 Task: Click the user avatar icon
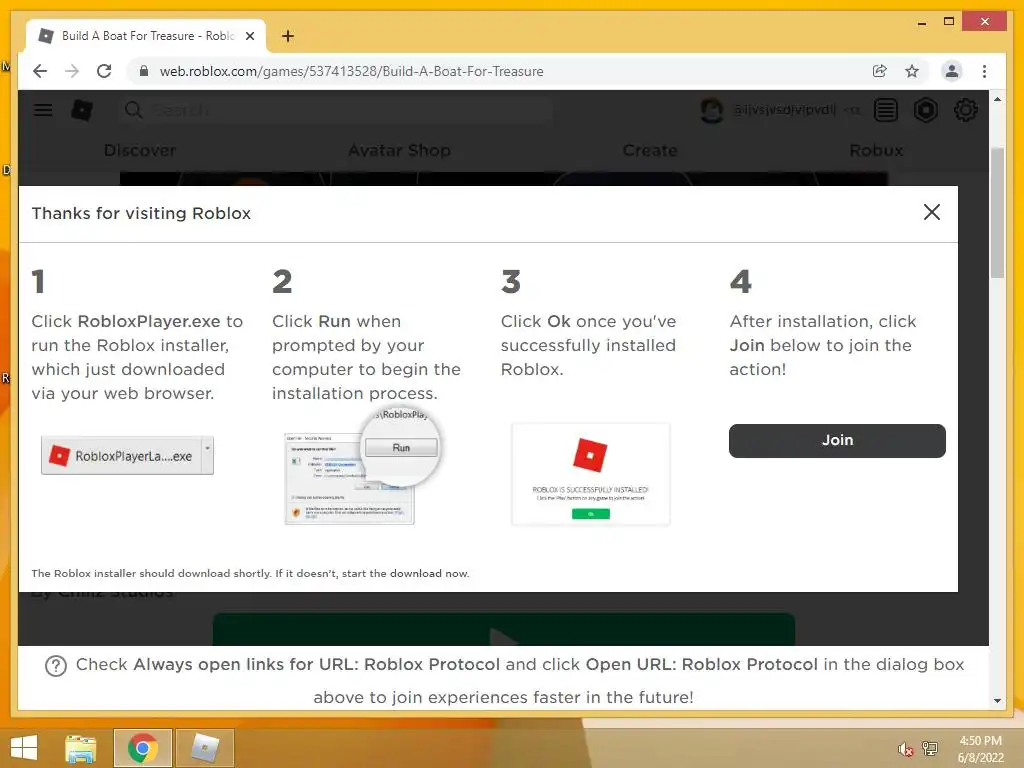pos(712,110)
